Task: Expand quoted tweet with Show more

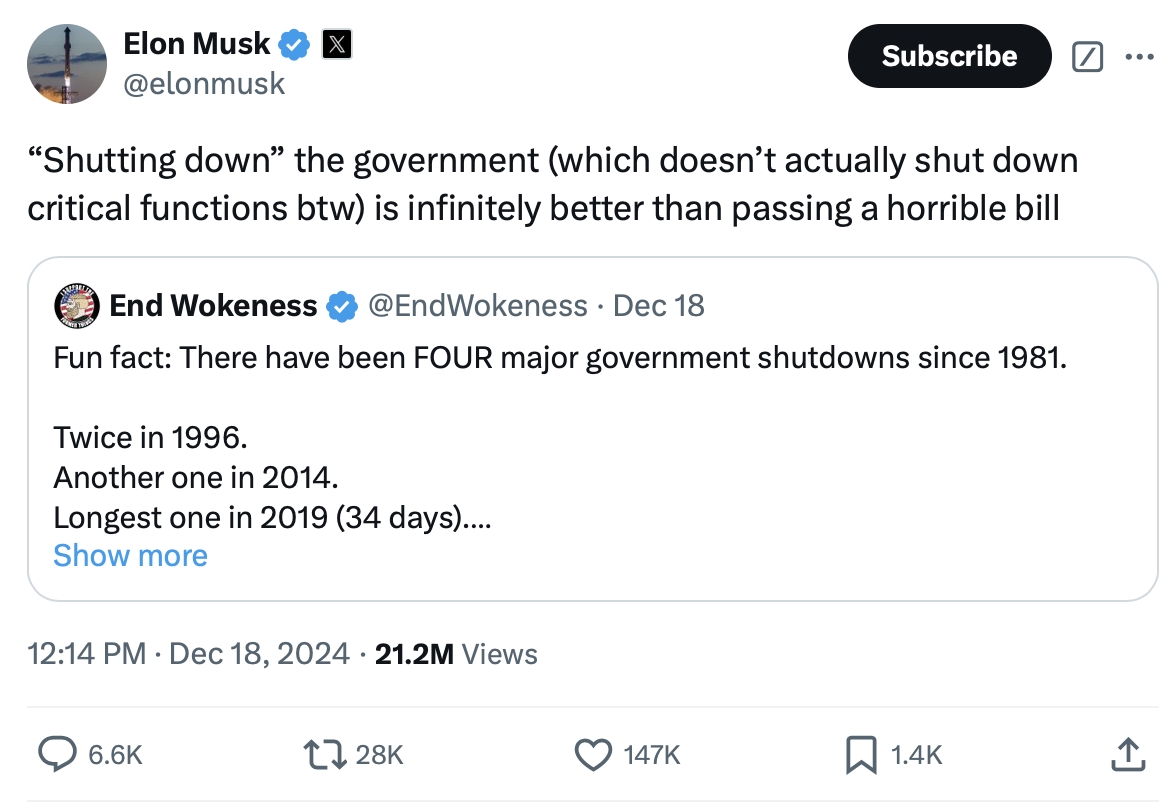Action: (130, 556)
